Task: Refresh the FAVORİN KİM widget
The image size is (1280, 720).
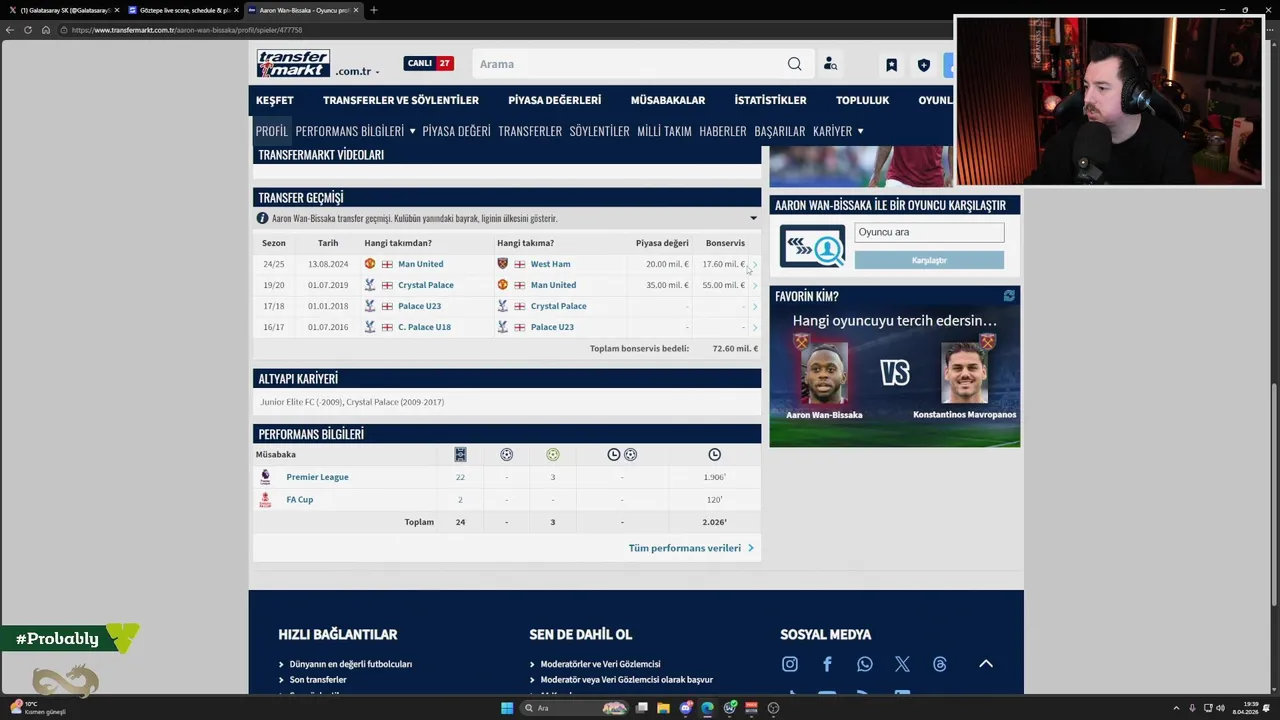Action: [1009, 296]
